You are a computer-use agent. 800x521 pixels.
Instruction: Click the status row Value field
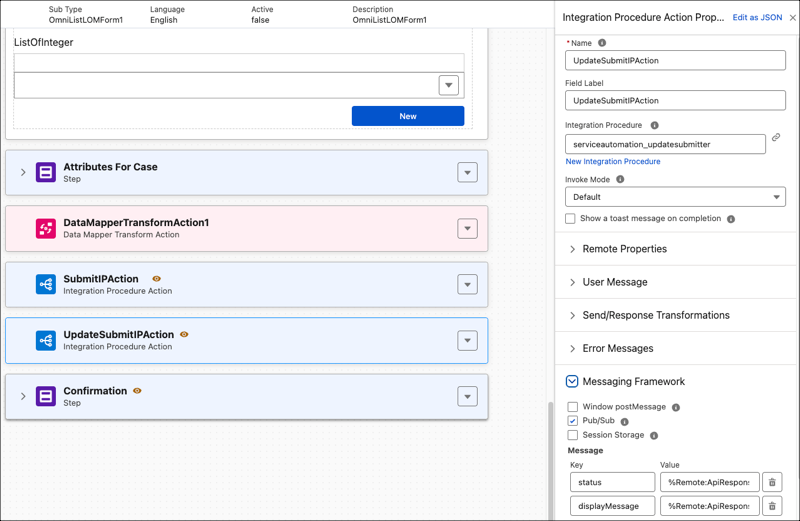(x=710, y=482)
